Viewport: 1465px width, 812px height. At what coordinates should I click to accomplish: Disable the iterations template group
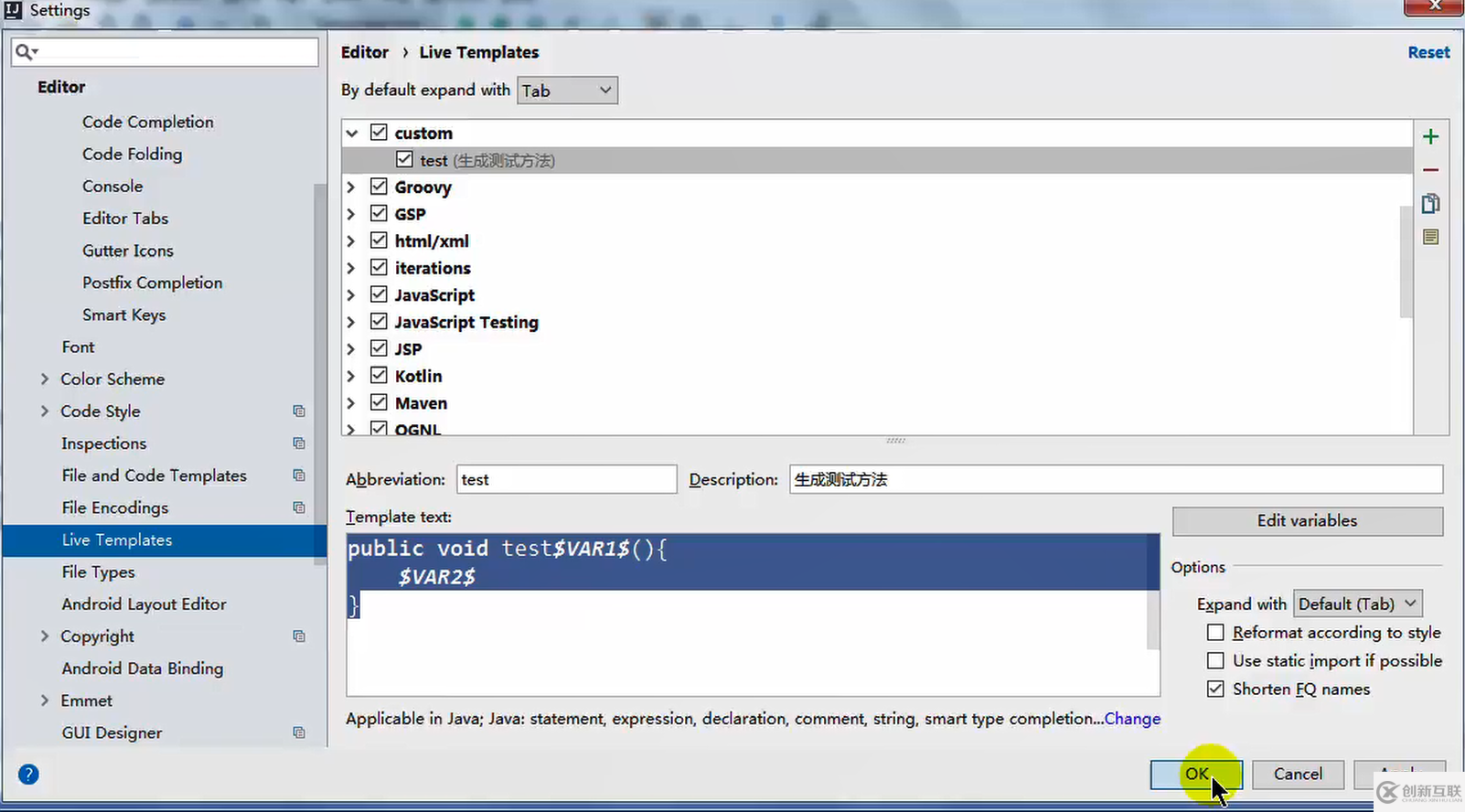click(x=379, y=268)
